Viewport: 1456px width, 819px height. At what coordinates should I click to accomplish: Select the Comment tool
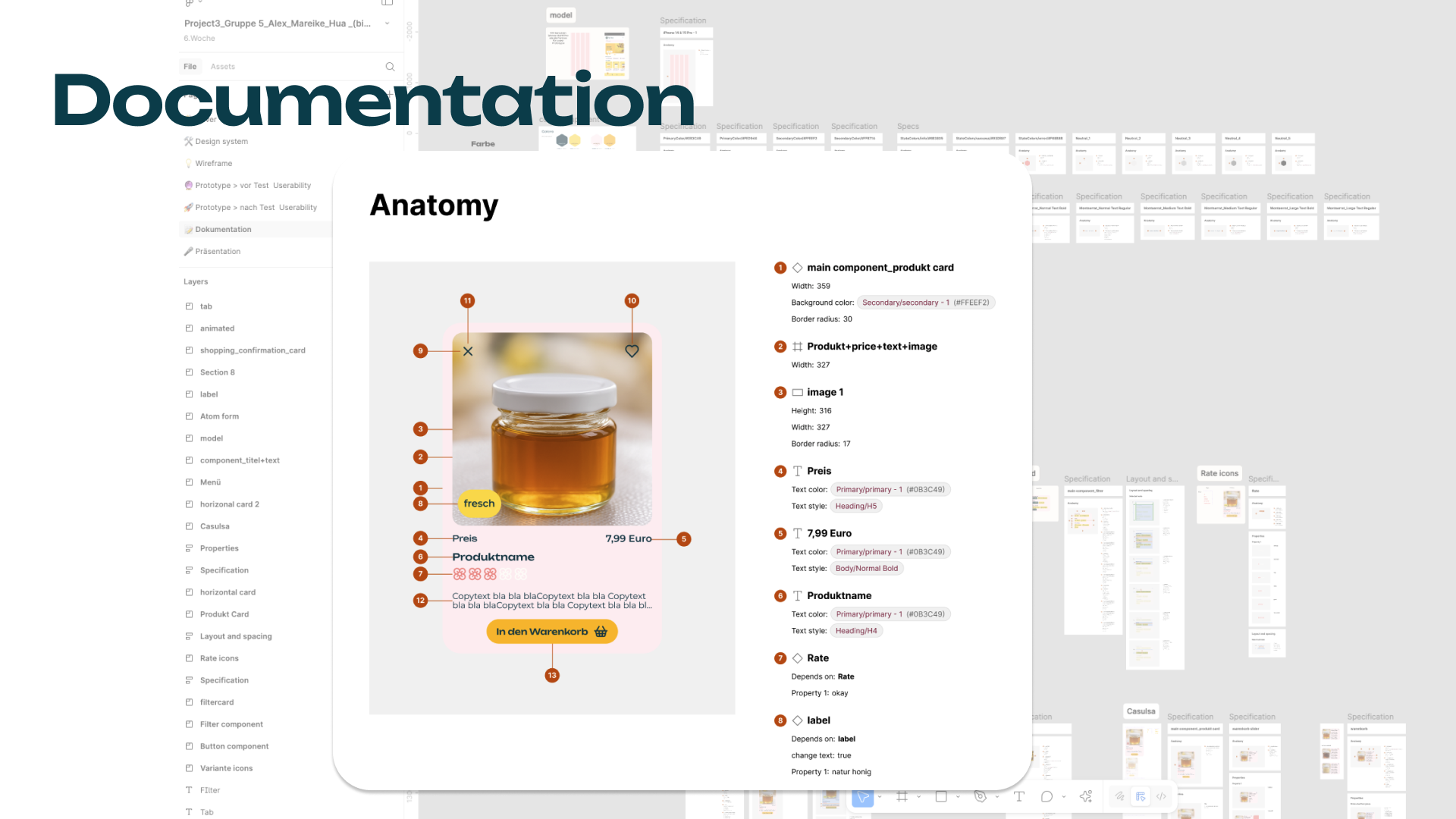pos(1046,797)
